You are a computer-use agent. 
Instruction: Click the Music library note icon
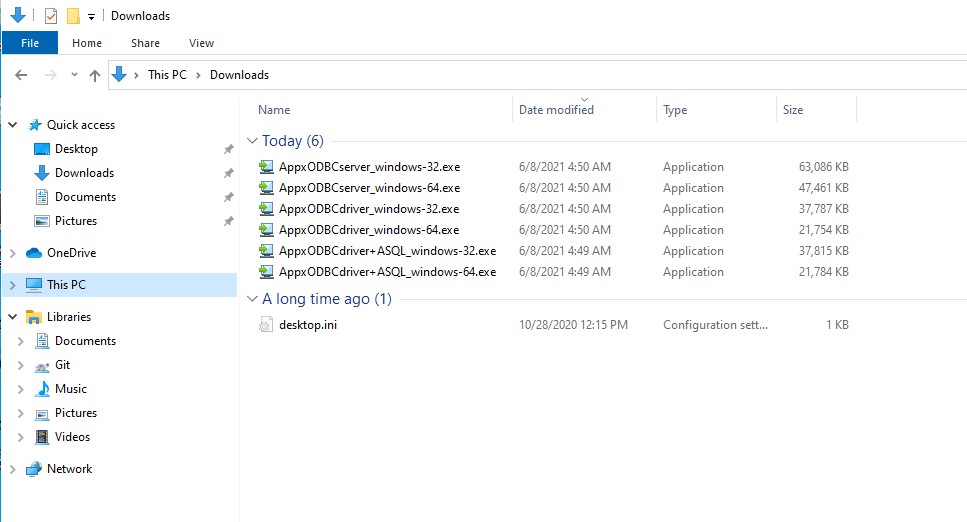coord(43,389)
